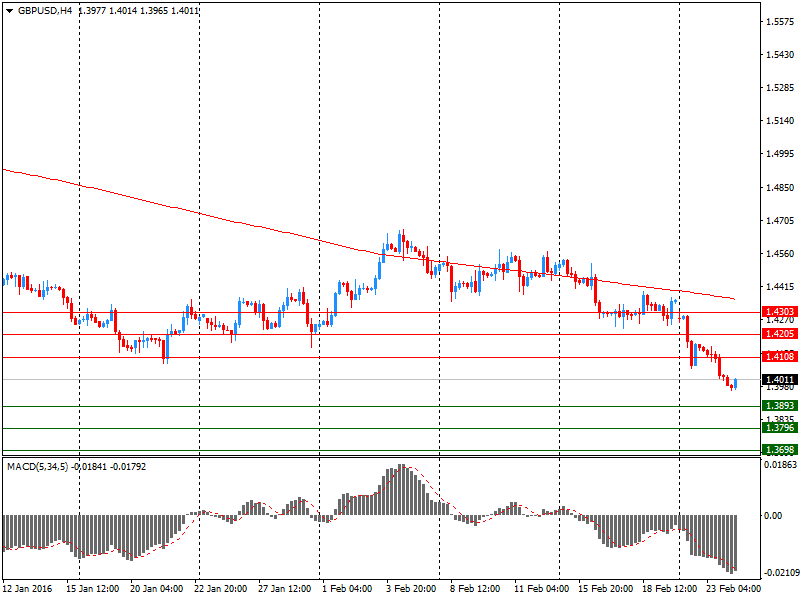This screenshot has width=800, height=600.
Task: Click the OHLC quote 1.3977 1.4014 1.3965 1.4011
Action: (x=138, y=10)
